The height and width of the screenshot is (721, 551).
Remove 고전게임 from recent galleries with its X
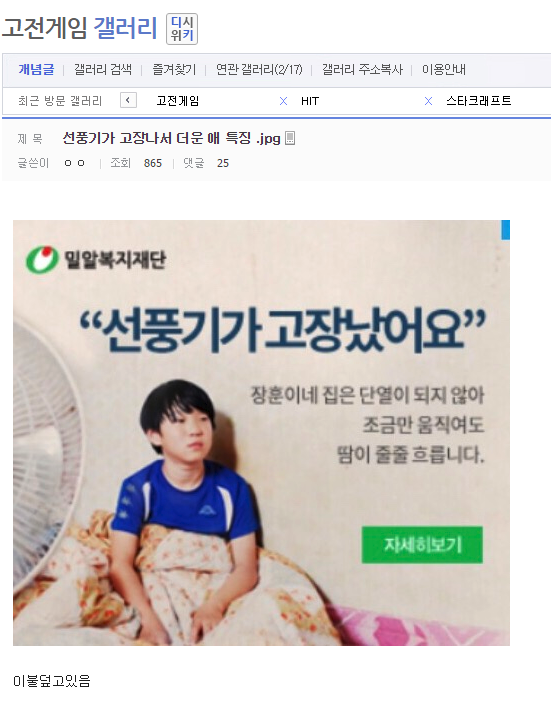283,101
